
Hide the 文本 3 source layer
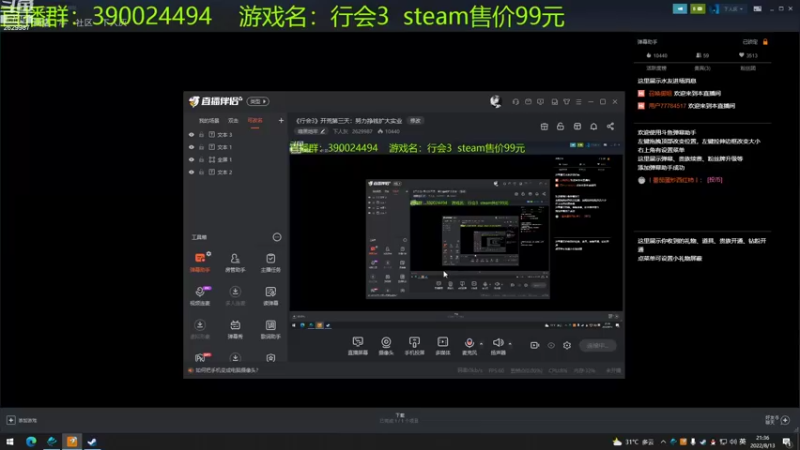[x=191, y=135]
